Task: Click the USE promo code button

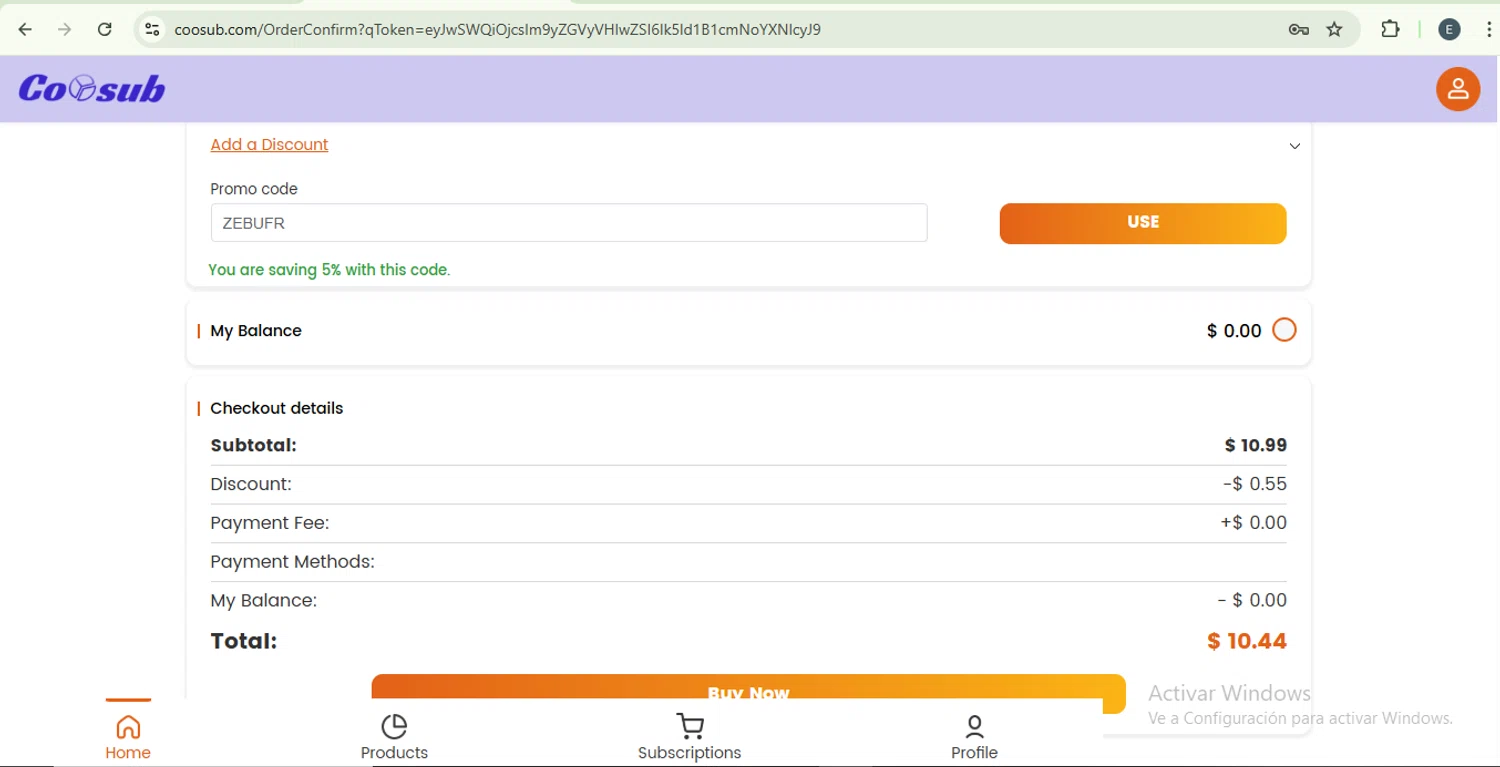Action: point(1143,223)
